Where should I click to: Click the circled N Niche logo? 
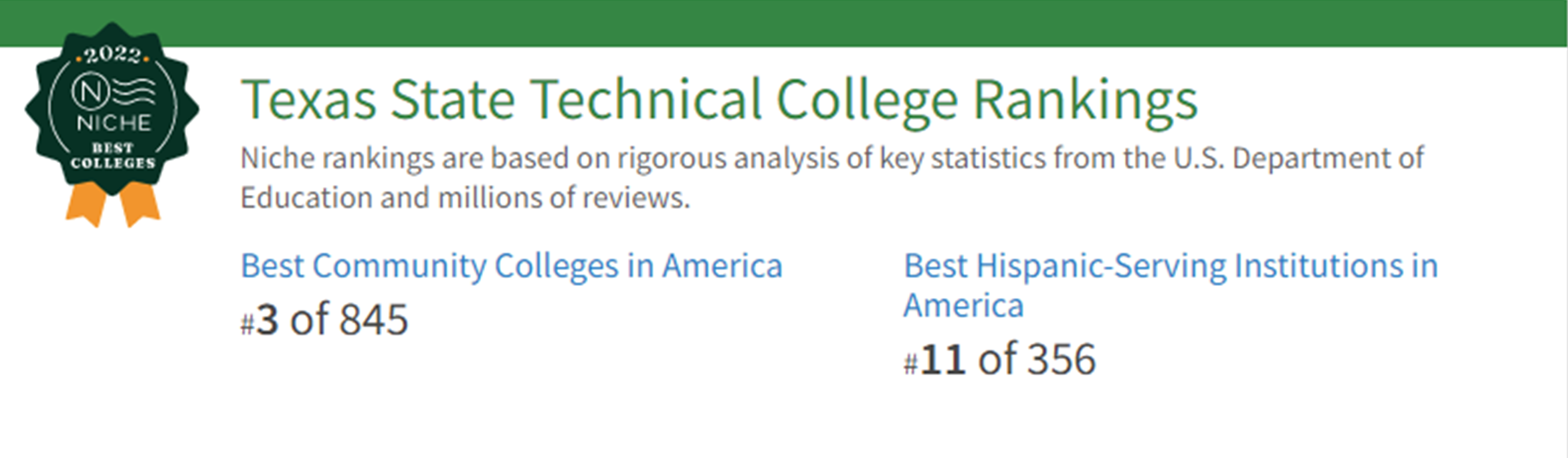[x=90, y=92]
